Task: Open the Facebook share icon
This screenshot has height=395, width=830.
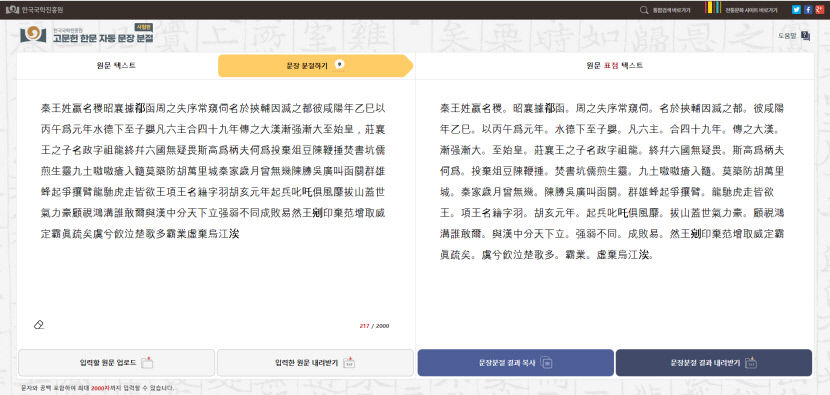Action: point(808,10)
